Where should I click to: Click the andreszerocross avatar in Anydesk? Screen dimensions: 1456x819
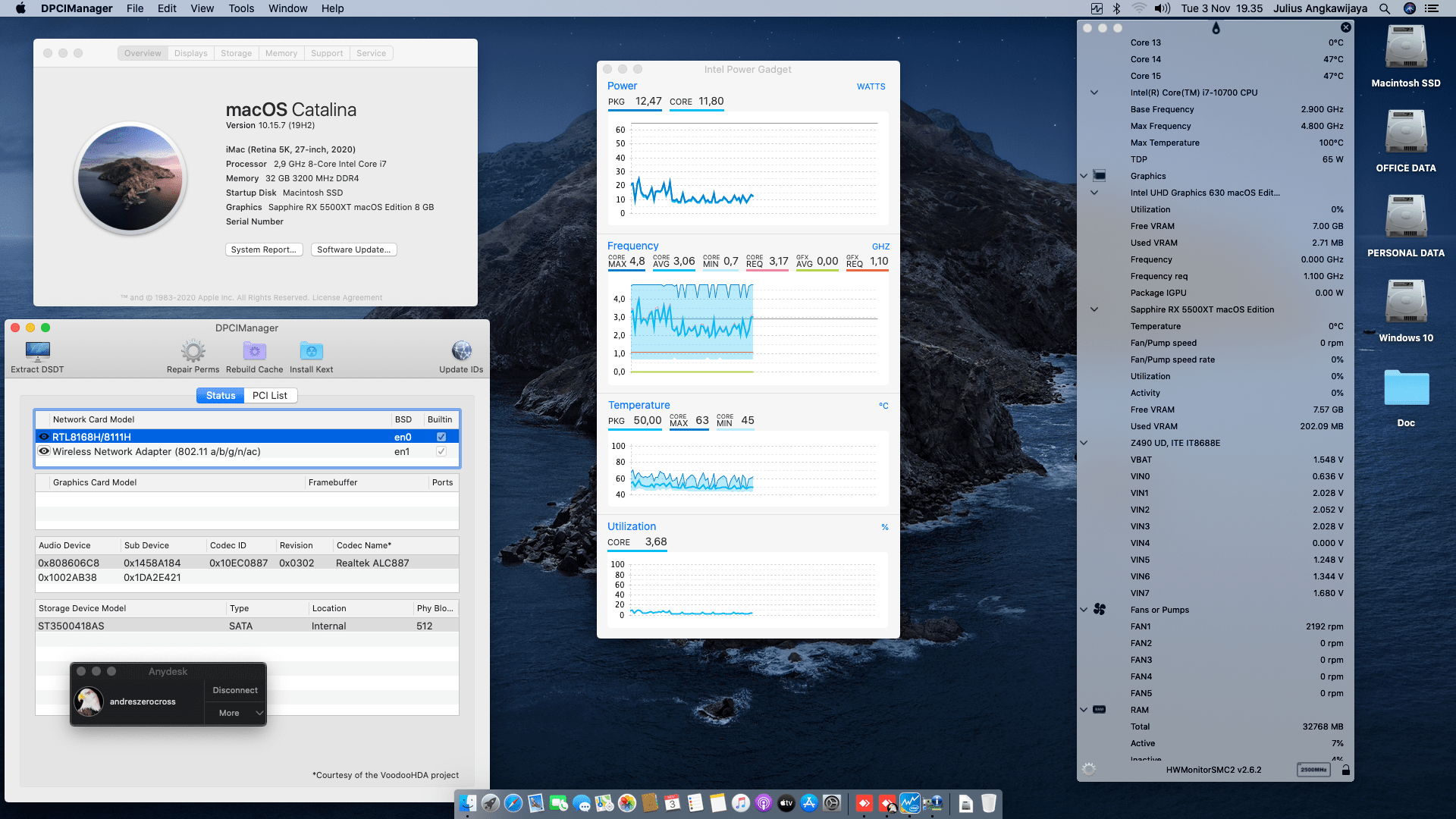89,701
